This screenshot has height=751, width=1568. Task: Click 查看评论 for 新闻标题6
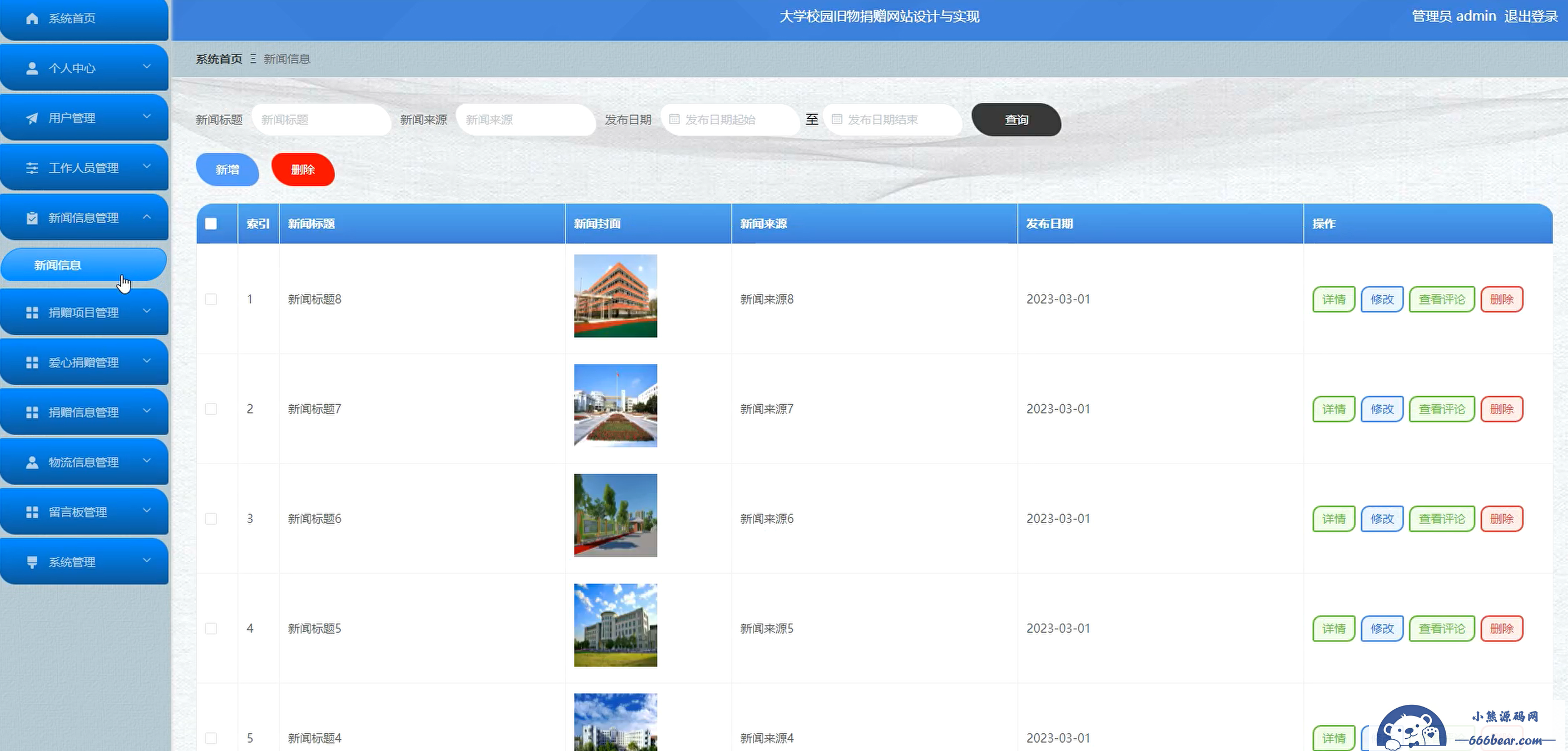(x=1442, y=519)
